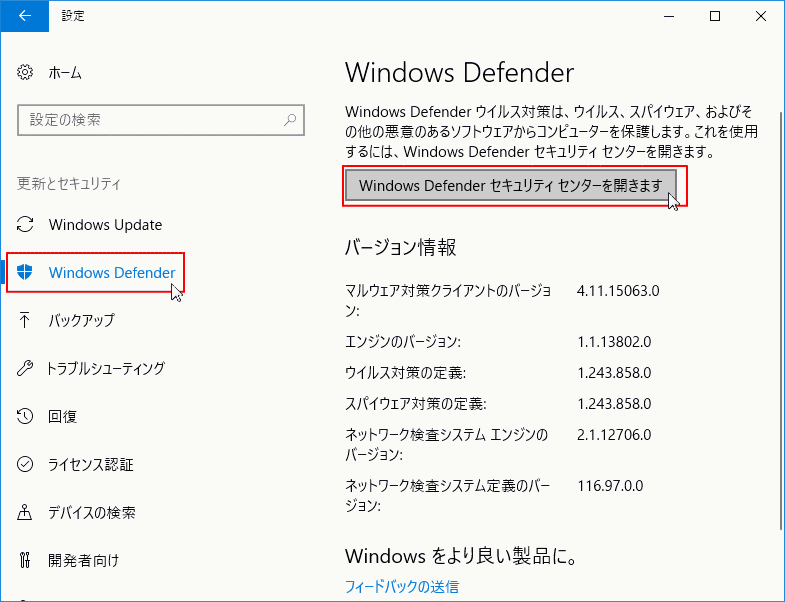Open バックアップ settings

(x=81, y=320)
